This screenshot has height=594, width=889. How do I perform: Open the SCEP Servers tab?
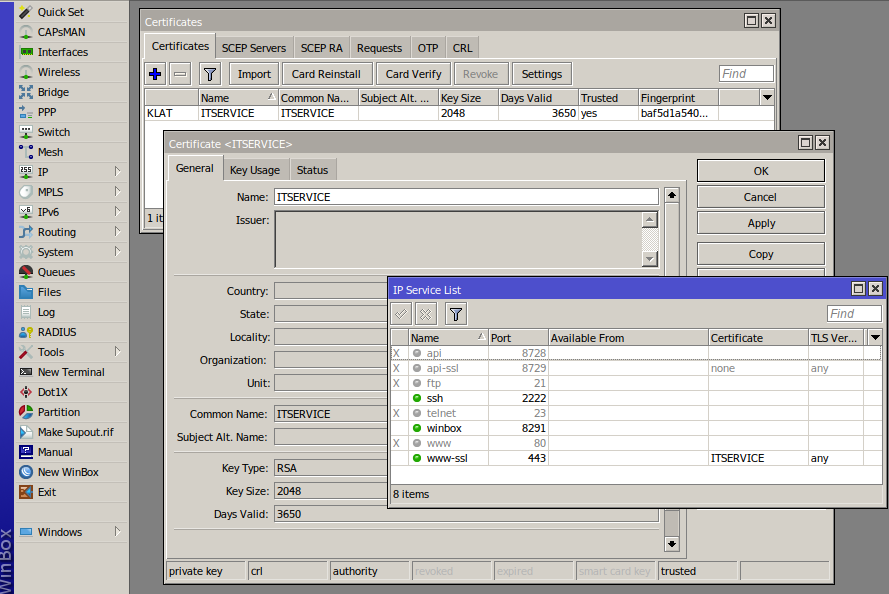pyautogui.click(x=254, y=48)
